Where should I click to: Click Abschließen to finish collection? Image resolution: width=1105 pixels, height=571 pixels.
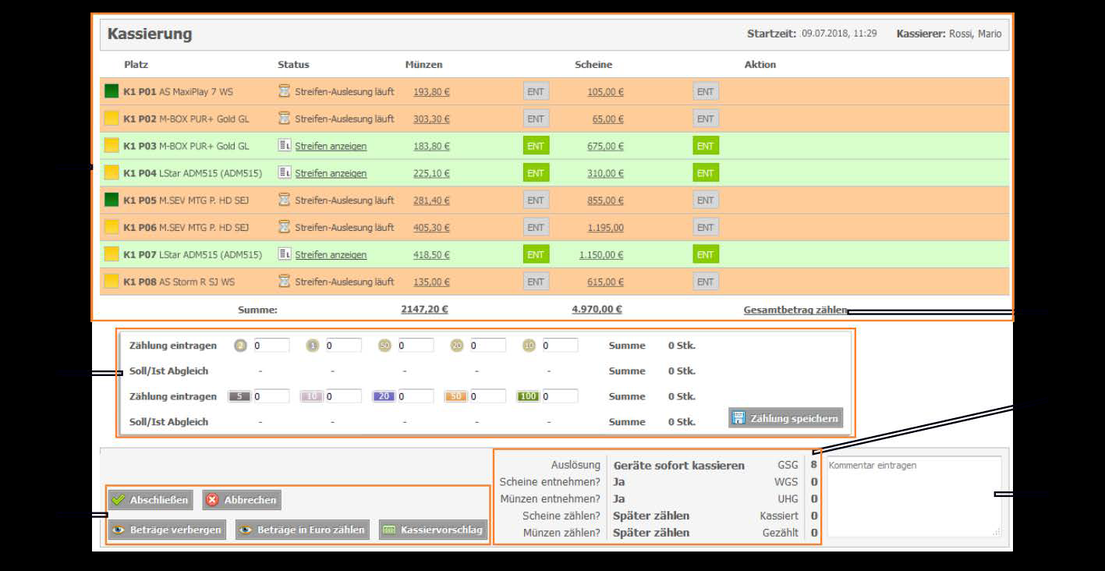[x=151, y=501]
